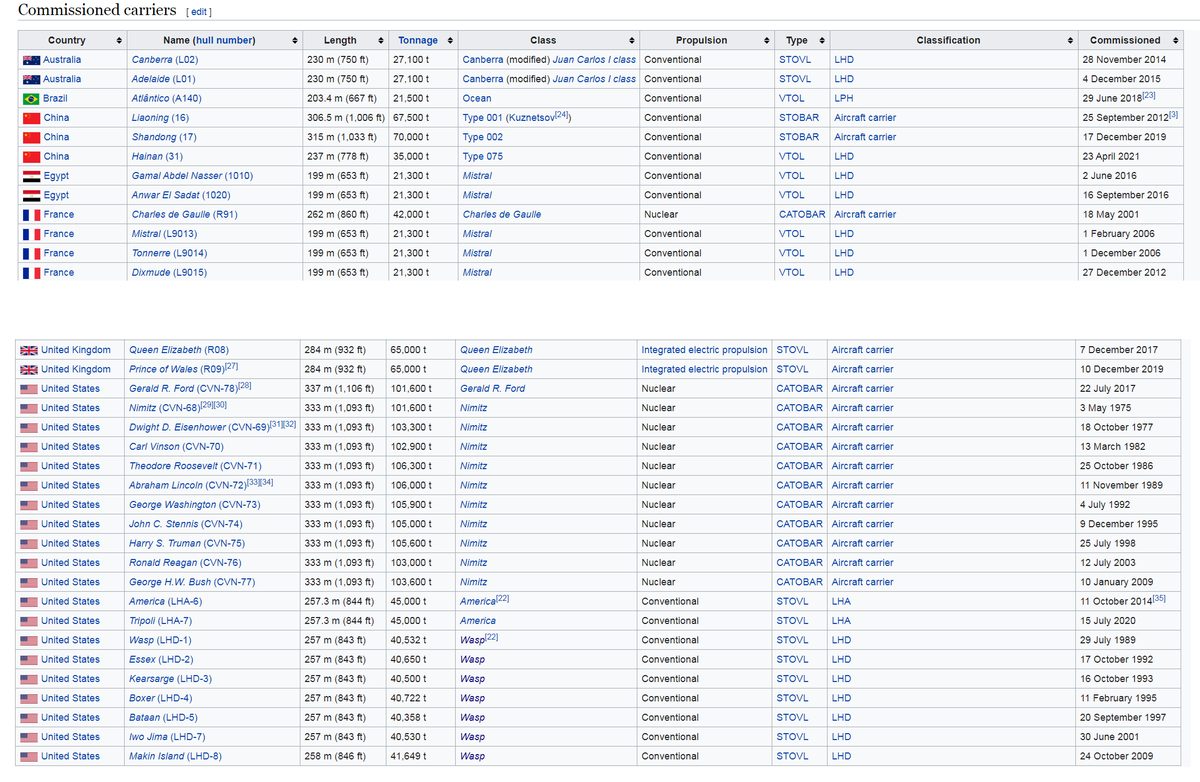Viewport: 1200px width, 782px height.
Task: Select the 203.4 m (667 ft) length cell
Action: 345,99
